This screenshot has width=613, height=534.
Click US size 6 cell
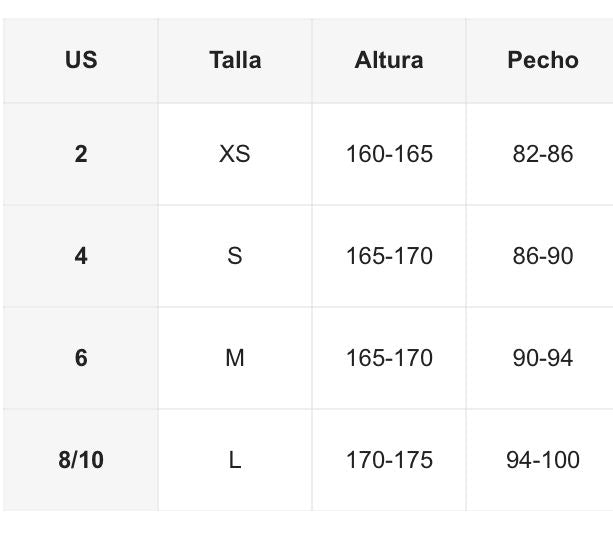click(81, 358)
